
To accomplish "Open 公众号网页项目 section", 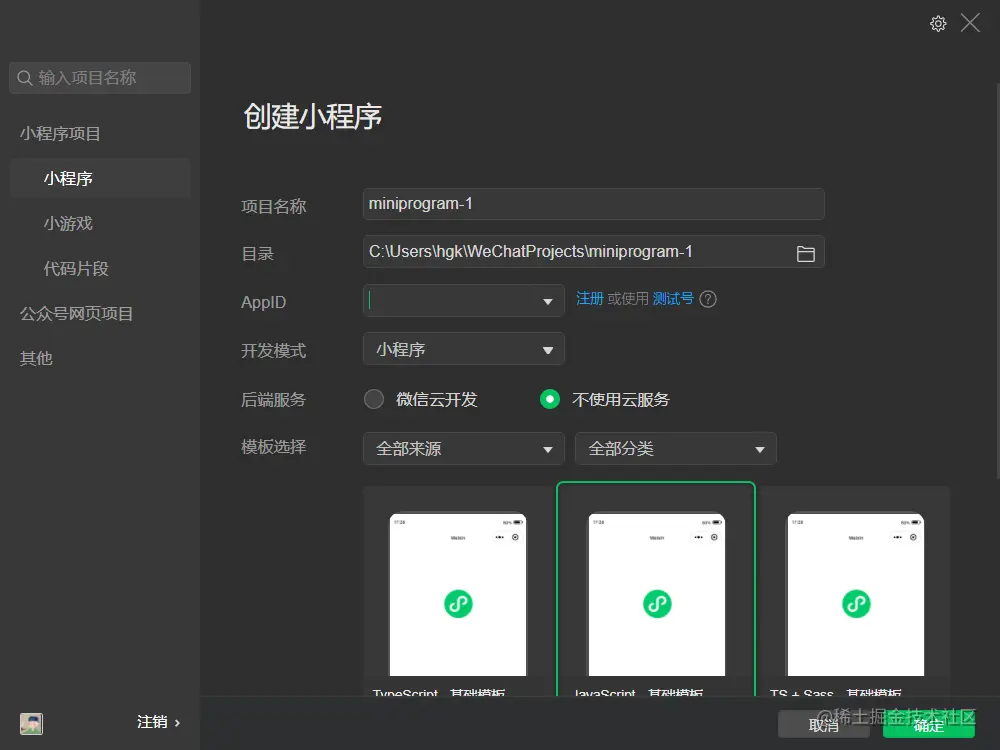I will (77, 314).
